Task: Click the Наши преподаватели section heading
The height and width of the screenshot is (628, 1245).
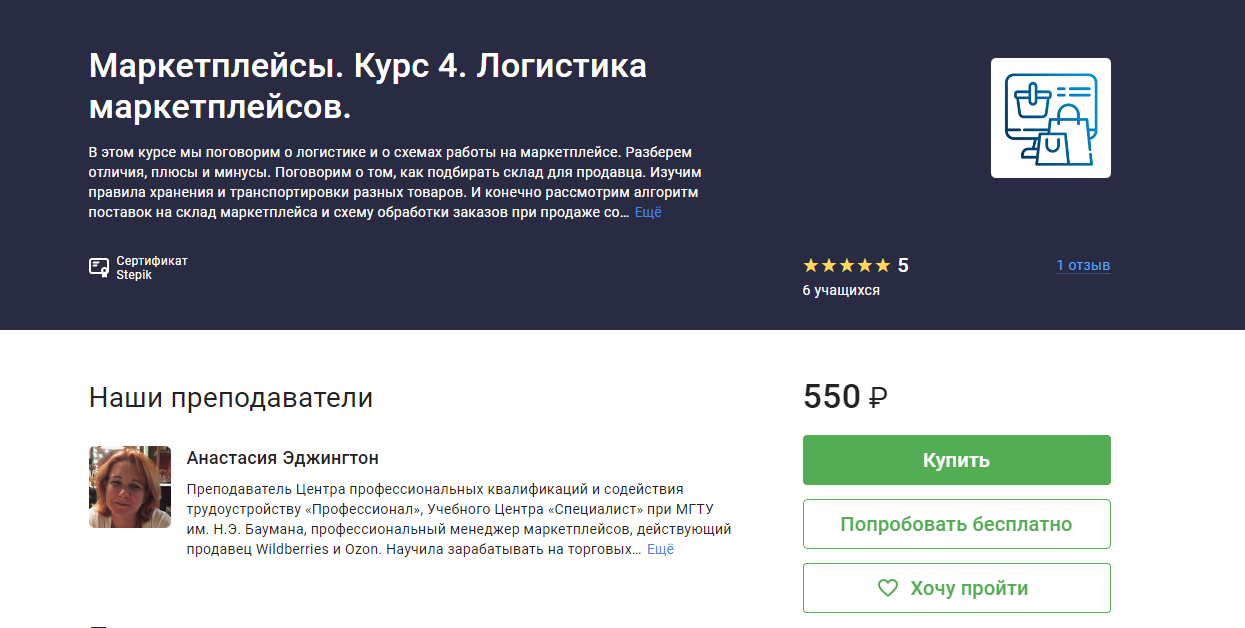Action: (x=230, y=398)
